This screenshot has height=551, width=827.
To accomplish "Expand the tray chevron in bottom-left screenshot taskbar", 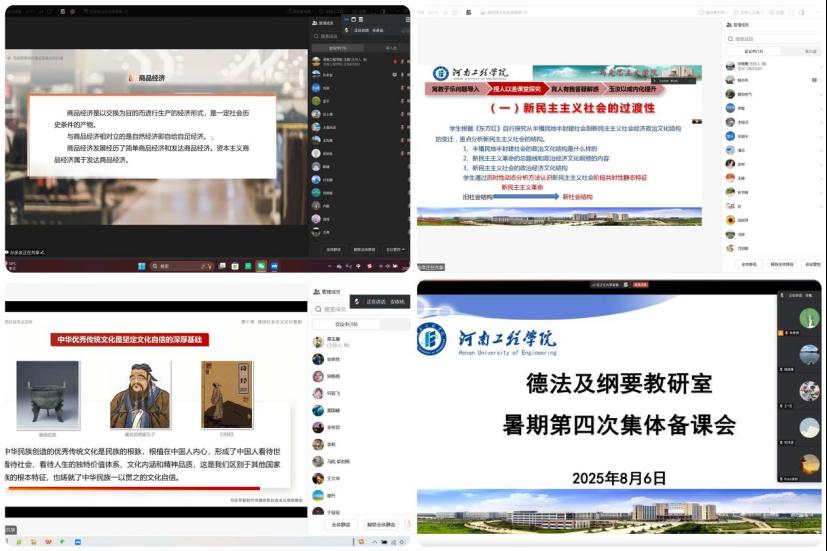I will [374, 542].
